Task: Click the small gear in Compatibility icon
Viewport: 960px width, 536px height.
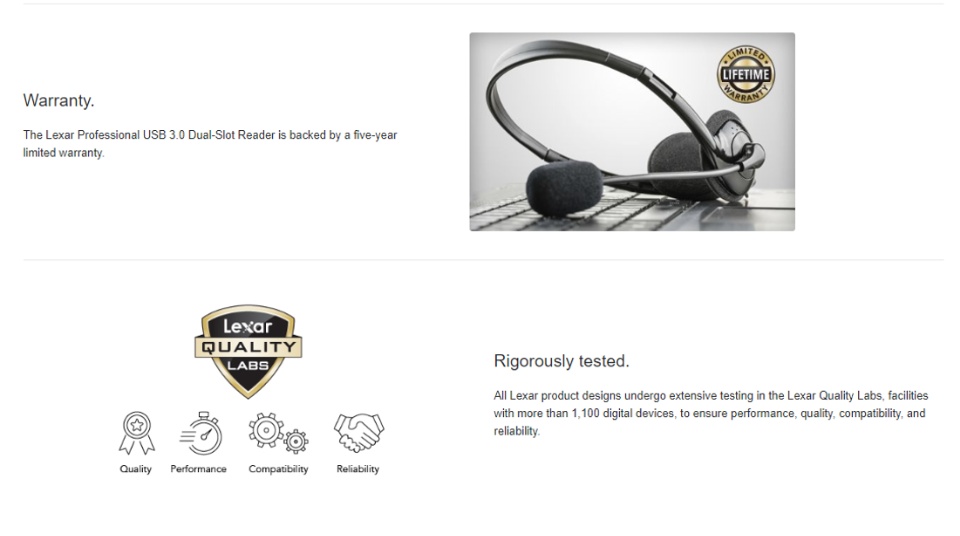Action: (296, 441)
